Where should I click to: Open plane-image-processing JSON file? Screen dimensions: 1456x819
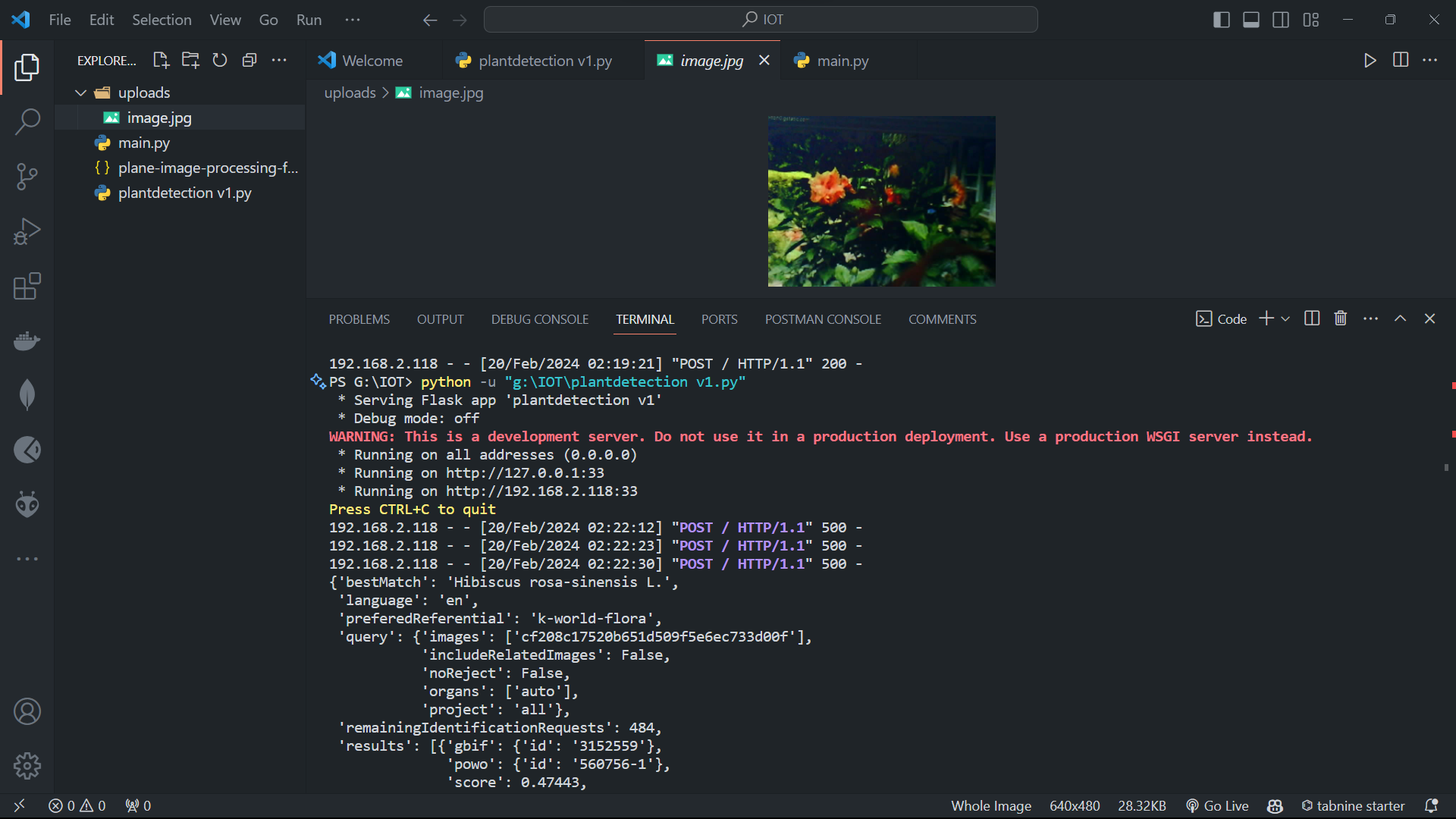180,168
